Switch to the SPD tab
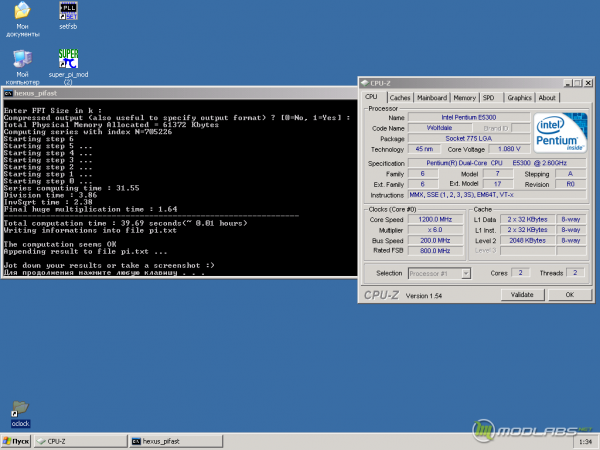Image resolution: width=600 pixels, height=450 pixels. 489,98
